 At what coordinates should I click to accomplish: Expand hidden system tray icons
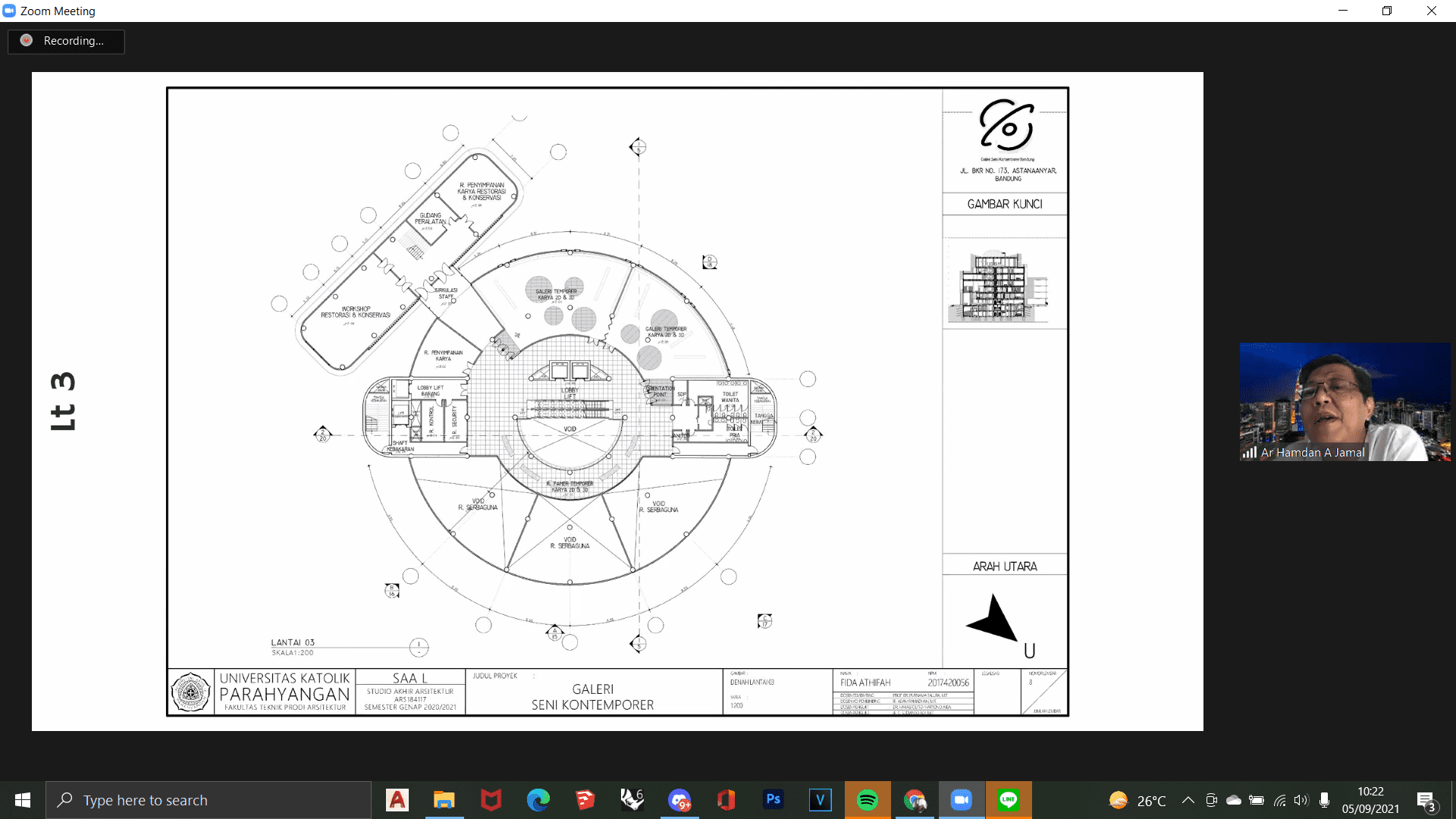(1188, 801)
